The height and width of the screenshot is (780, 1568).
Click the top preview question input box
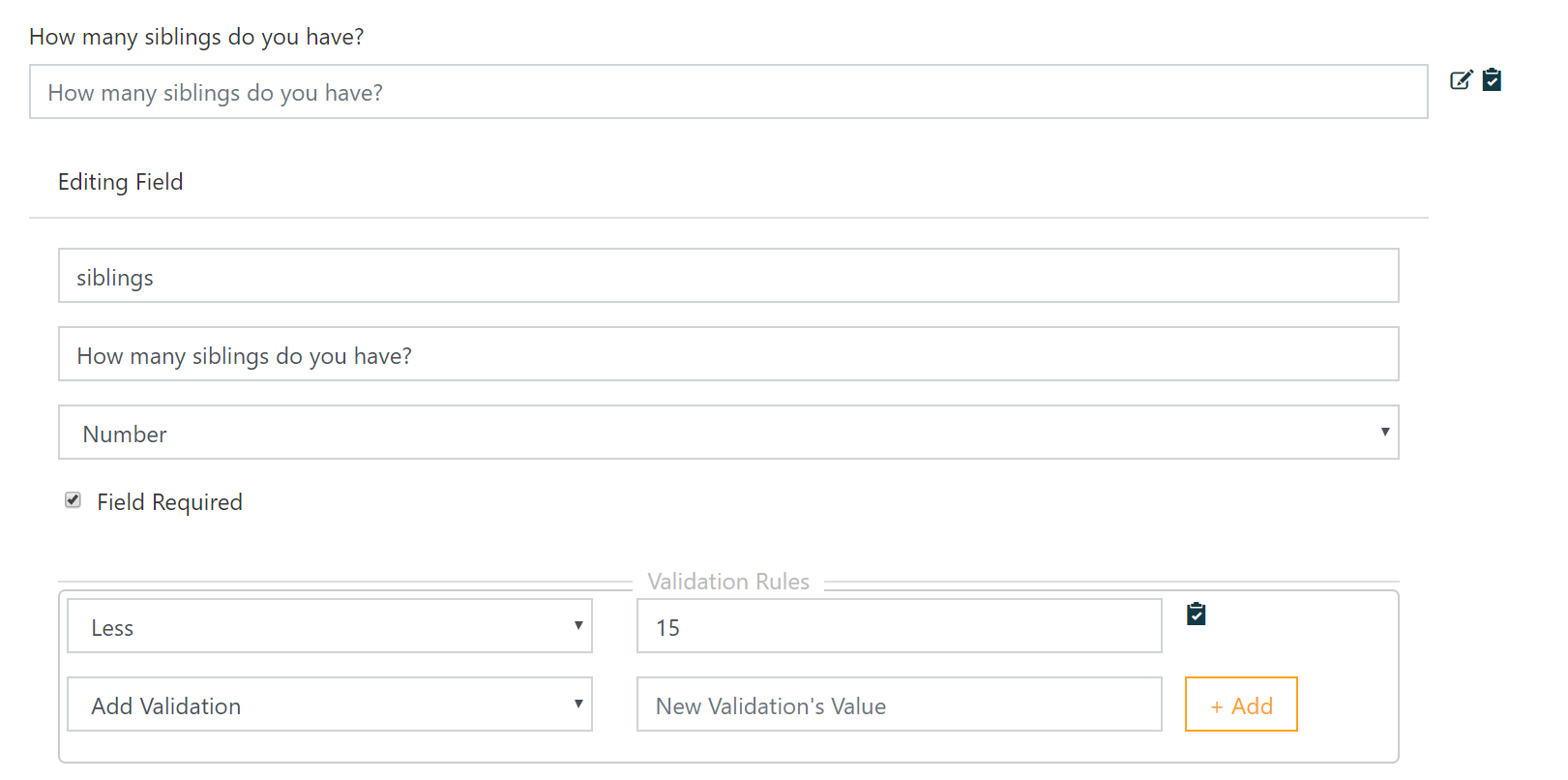728,92
